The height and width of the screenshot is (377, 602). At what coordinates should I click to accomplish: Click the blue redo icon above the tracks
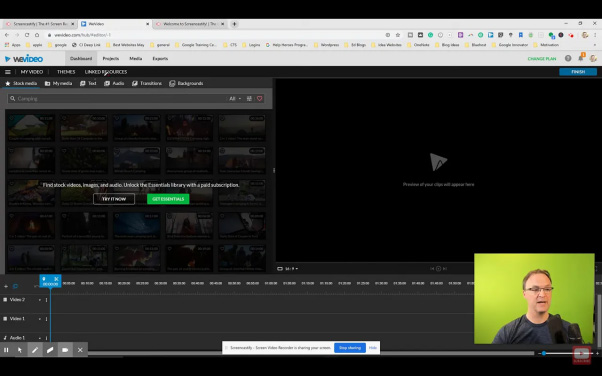tap(15, 286)
